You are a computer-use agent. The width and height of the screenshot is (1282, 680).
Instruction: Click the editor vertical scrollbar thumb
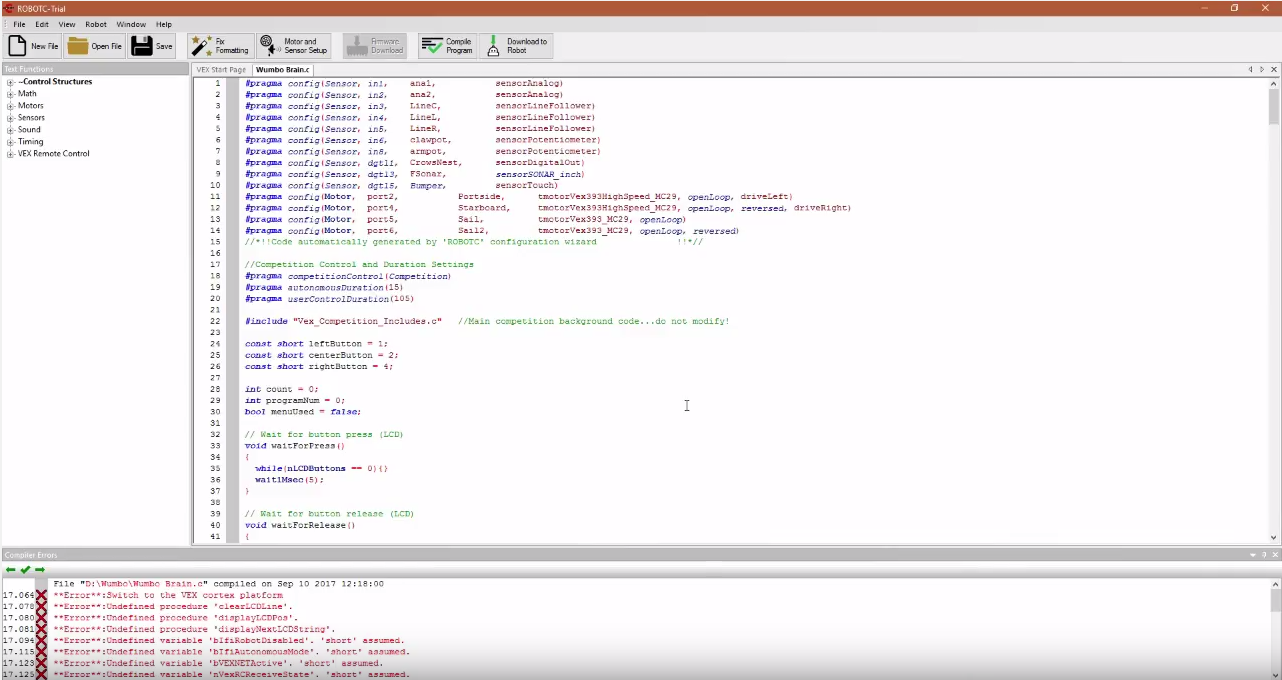1274,105
